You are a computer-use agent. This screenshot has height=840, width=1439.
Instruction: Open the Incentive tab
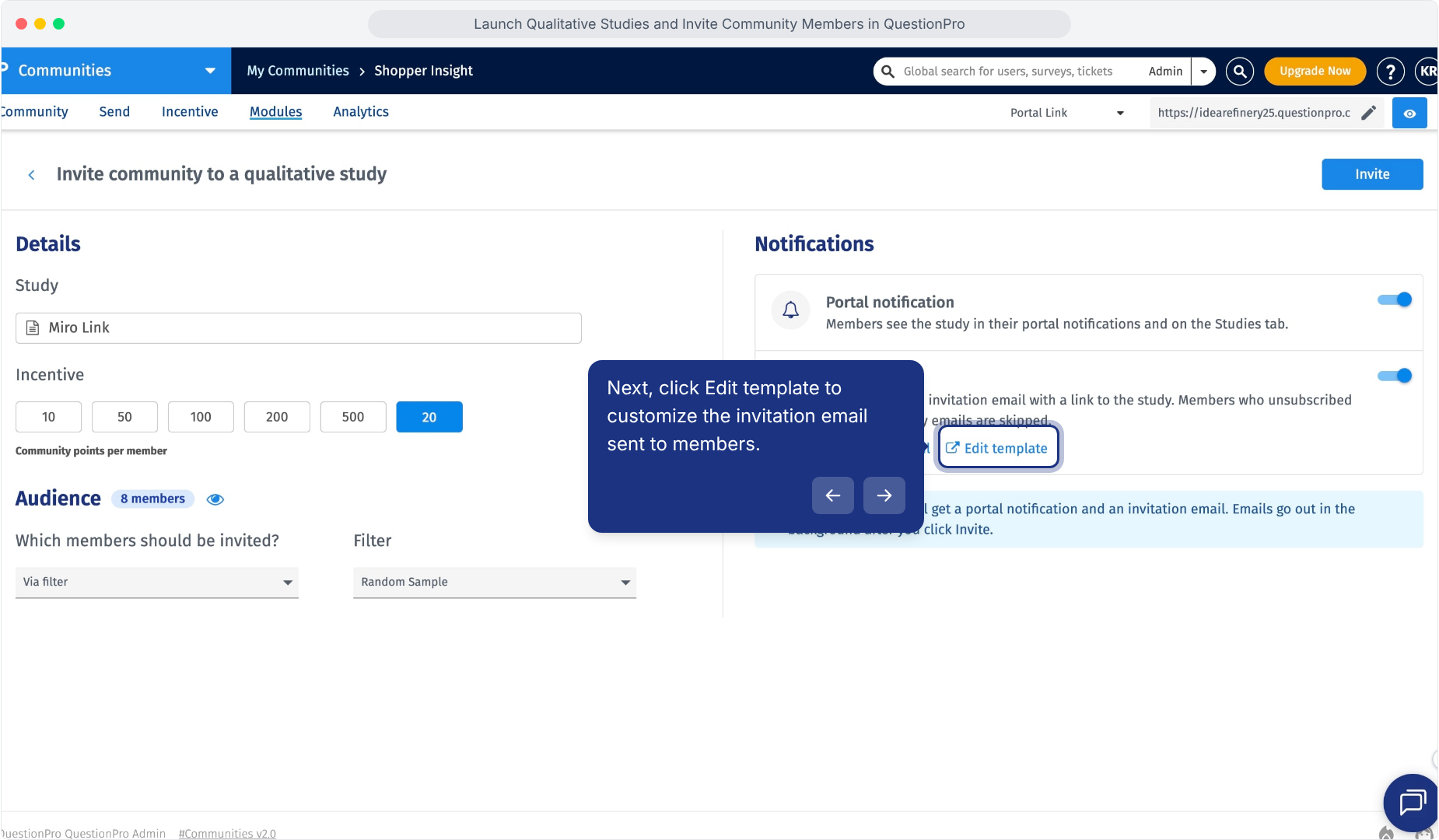[190, 111]
